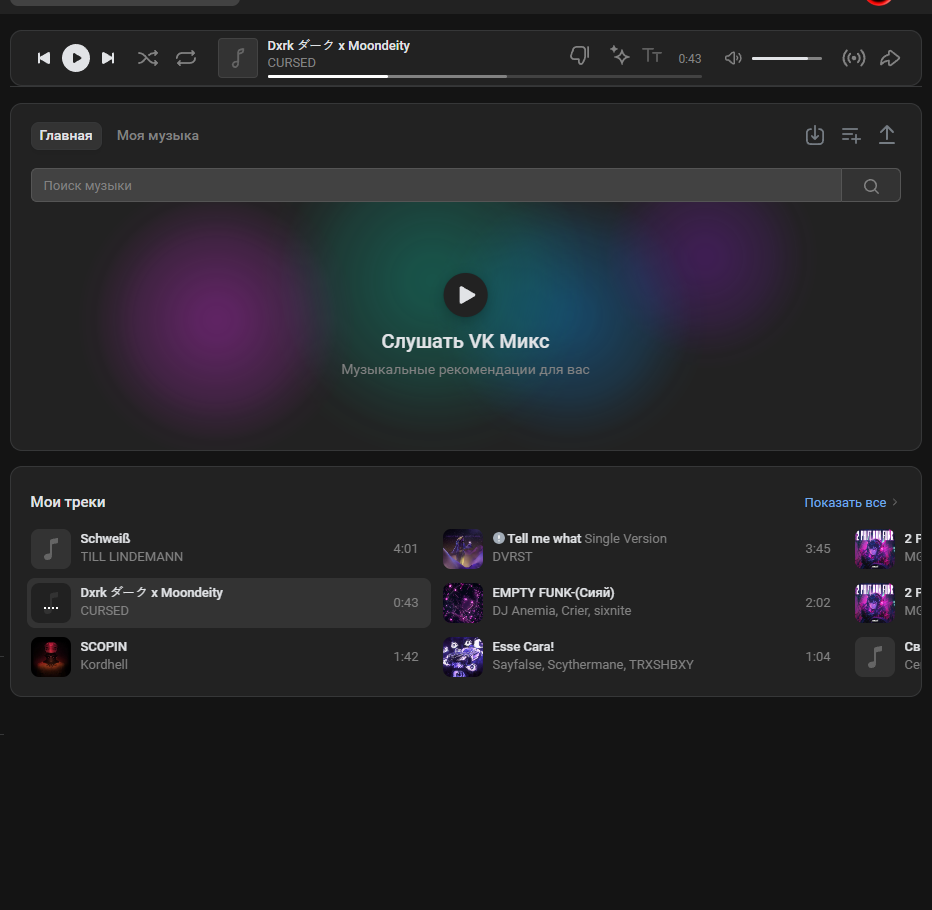932x910 pixels.
Task: Skip to the previous track
Action: tap(44, 58)
